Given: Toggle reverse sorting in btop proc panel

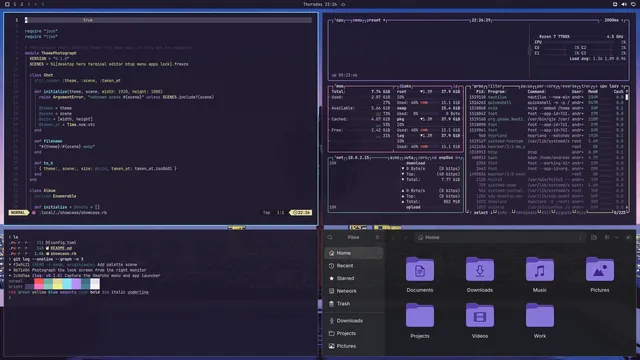Looking at the screenshot, I should point(569,86).
